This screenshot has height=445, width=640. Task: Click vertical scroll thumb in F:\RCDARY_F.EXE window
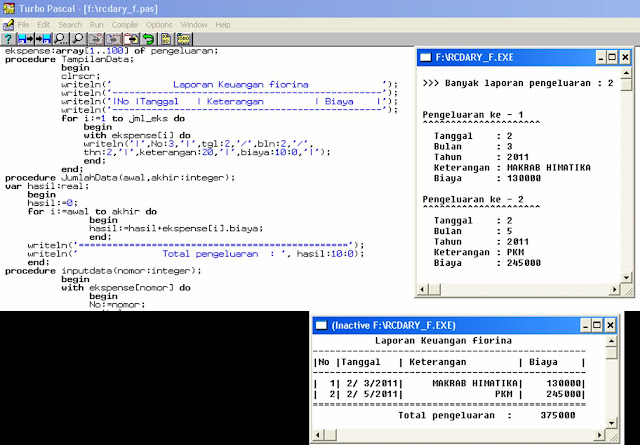pos(626,85)
